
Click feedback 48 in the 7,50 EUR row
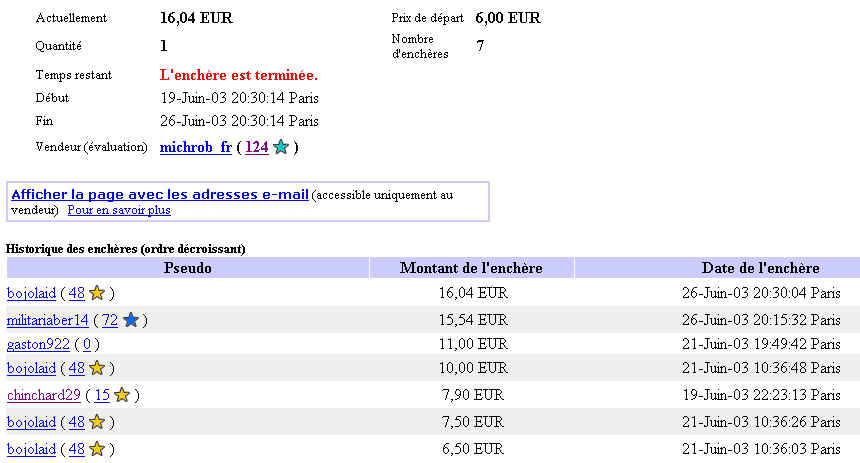click(x=77, y=422)
